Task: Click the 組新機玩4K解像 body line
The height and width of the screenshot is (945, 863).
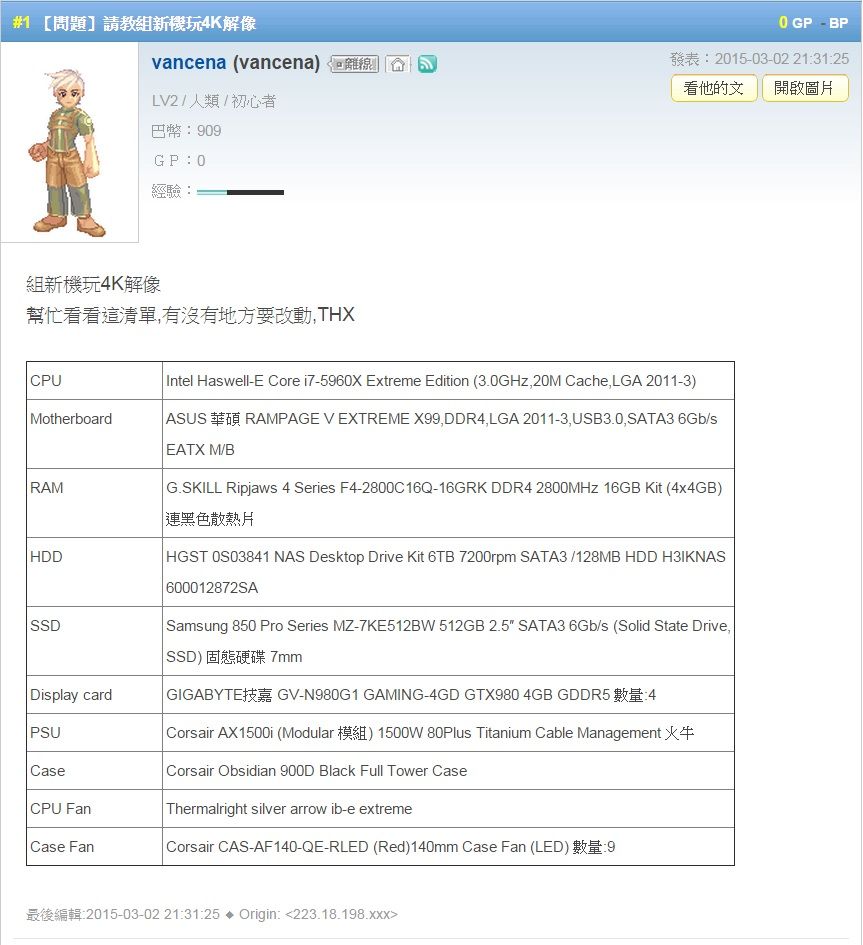Action: click(x=93, y=284)
